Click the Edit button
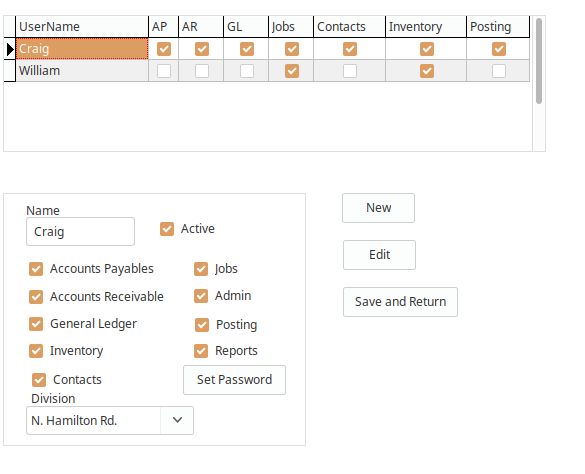 click(379, 255)
